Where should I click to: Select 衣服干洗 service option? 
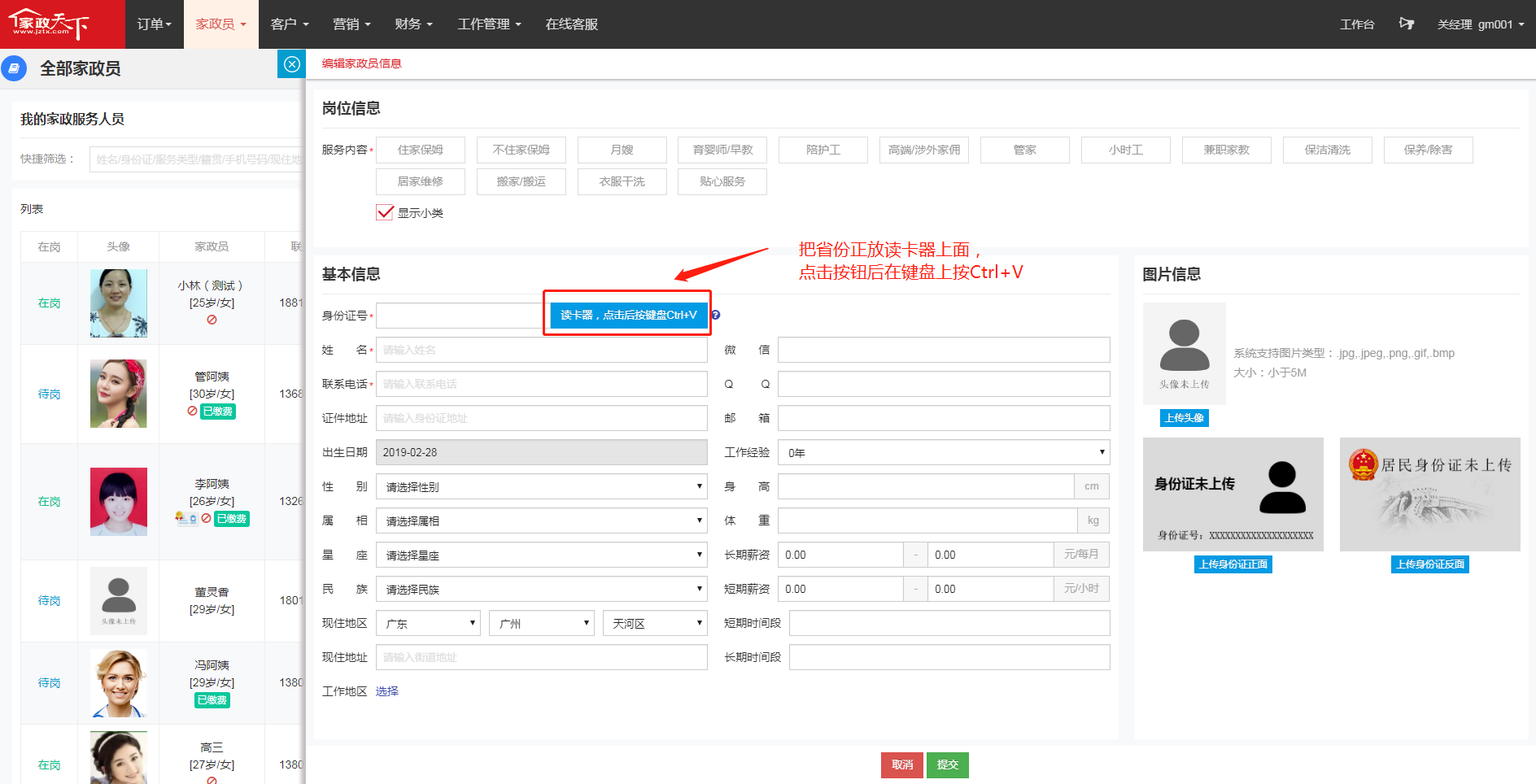[x=622, y=181]
